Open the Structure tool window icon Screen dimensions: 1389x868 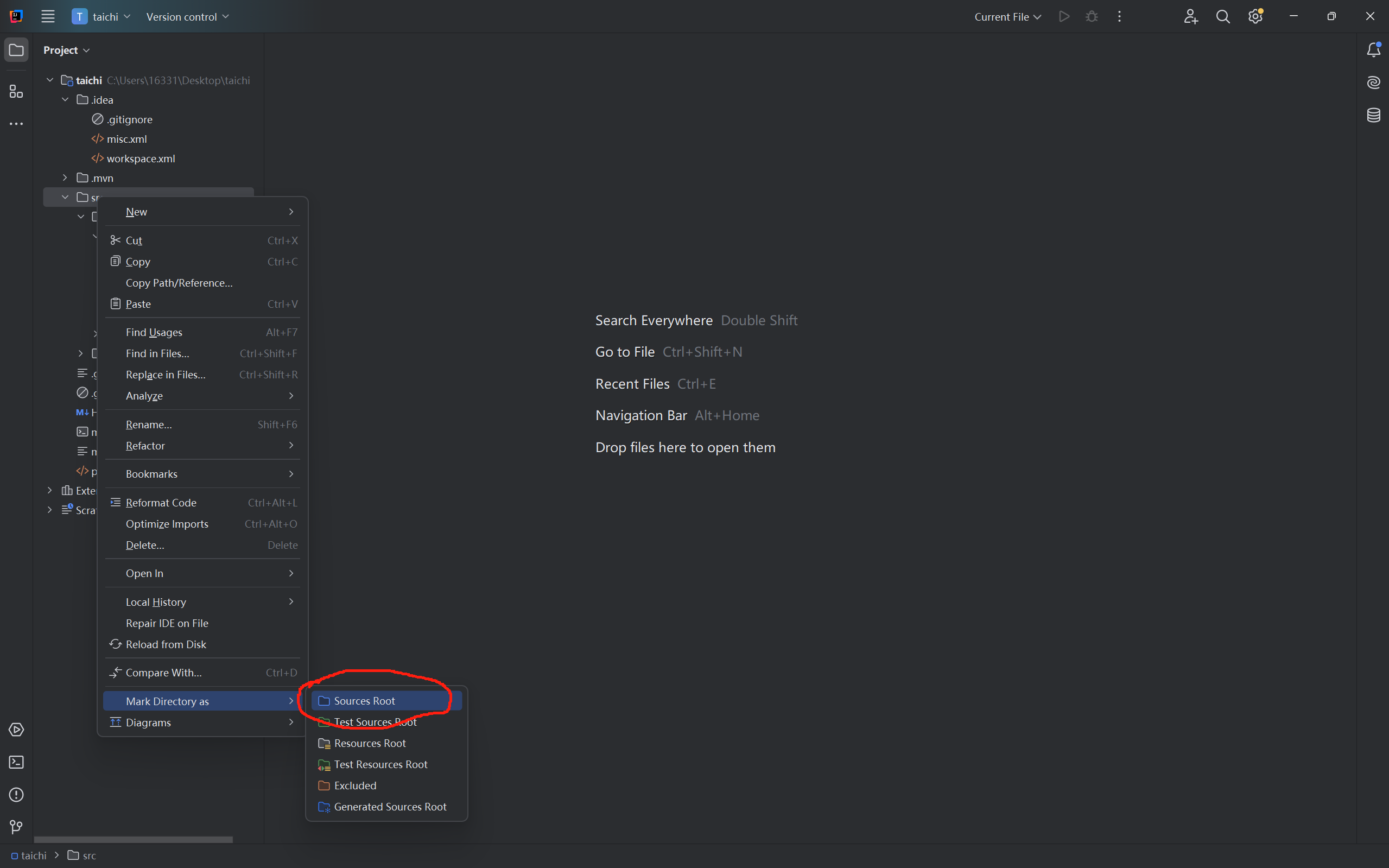pyautogui.click(x=16, y=92)
